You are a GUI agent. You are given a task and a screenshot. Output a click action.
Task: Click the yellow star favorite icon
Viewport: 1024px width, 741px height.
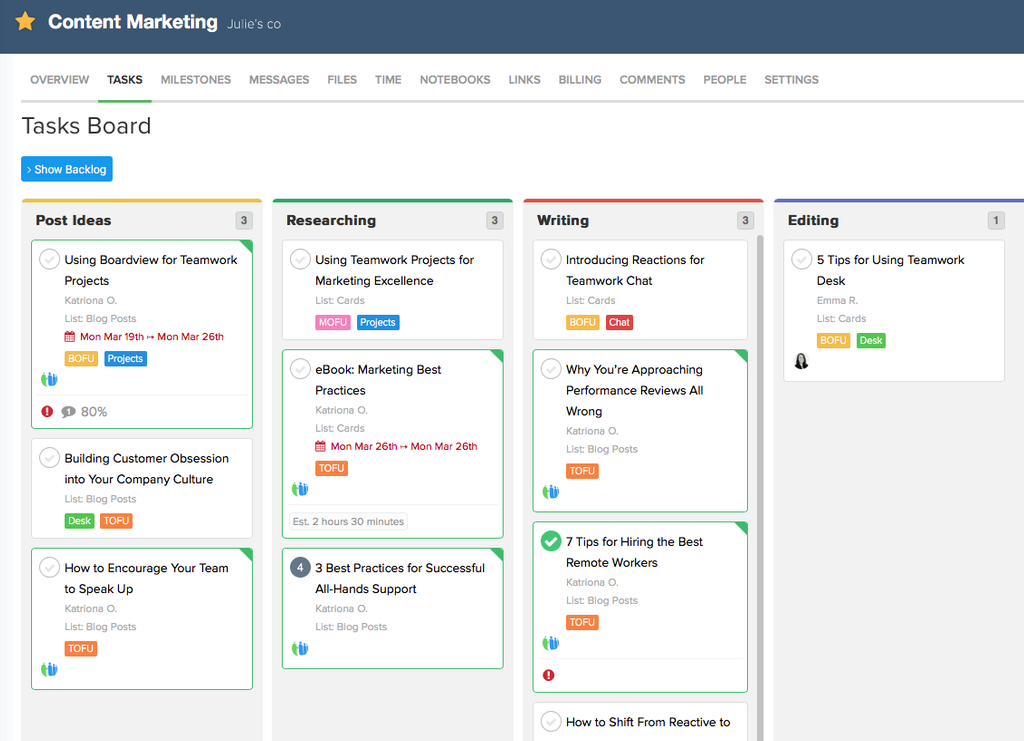[25, 22]
